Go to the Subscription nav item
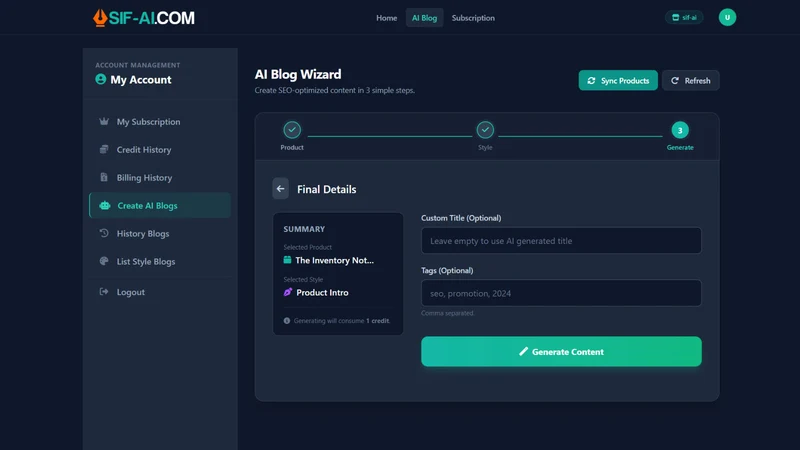Viewport: 800px width, 450px height. tap(473, 18)
